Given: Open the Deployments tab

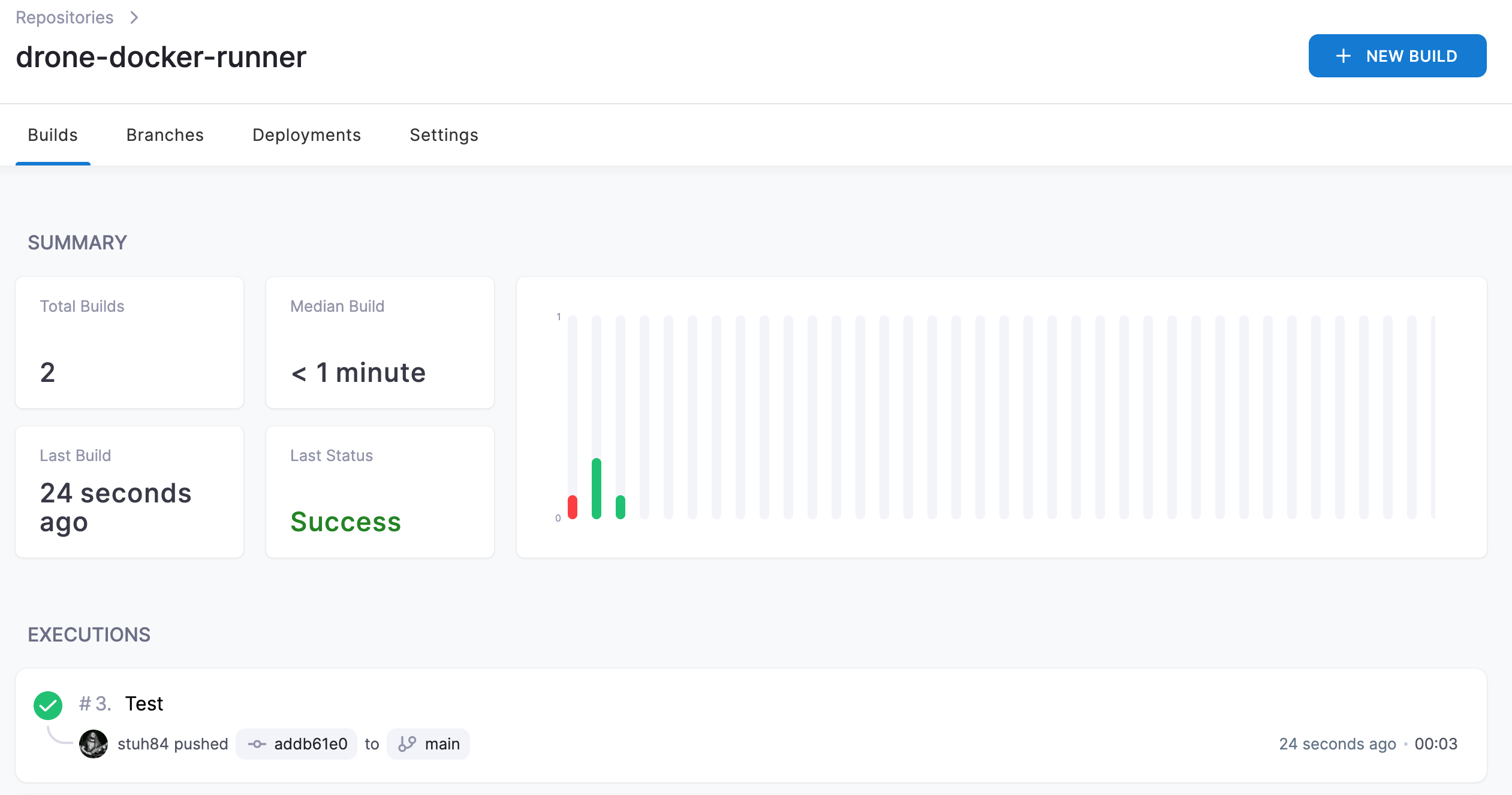Looking at the screenshot, I should [x=306, y=135].
